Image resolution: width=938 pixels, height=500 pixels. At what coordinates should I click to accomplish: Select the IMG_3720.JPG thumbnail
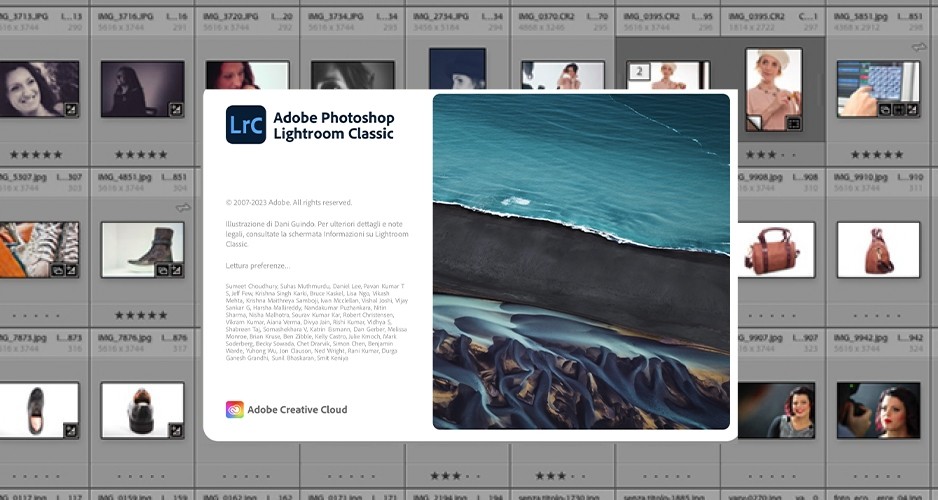tap(247, 75)
